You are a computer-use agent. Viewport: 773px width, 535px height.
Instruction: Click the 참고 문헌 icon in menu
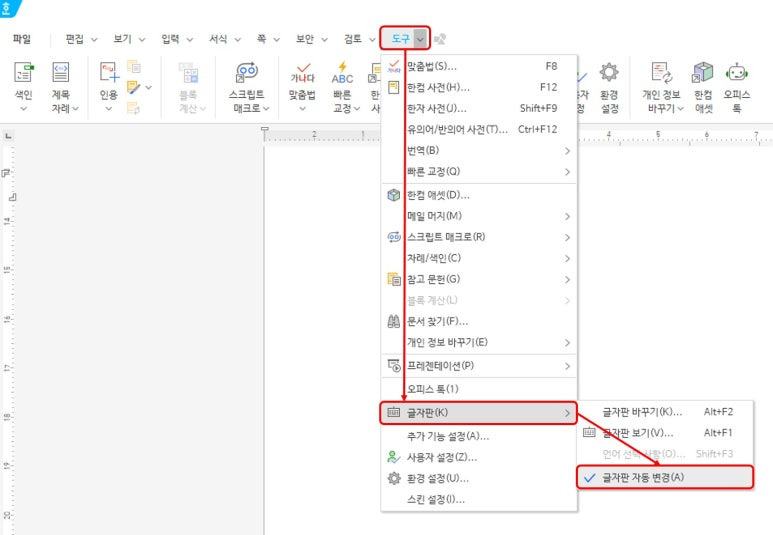[x=393, y=279]
